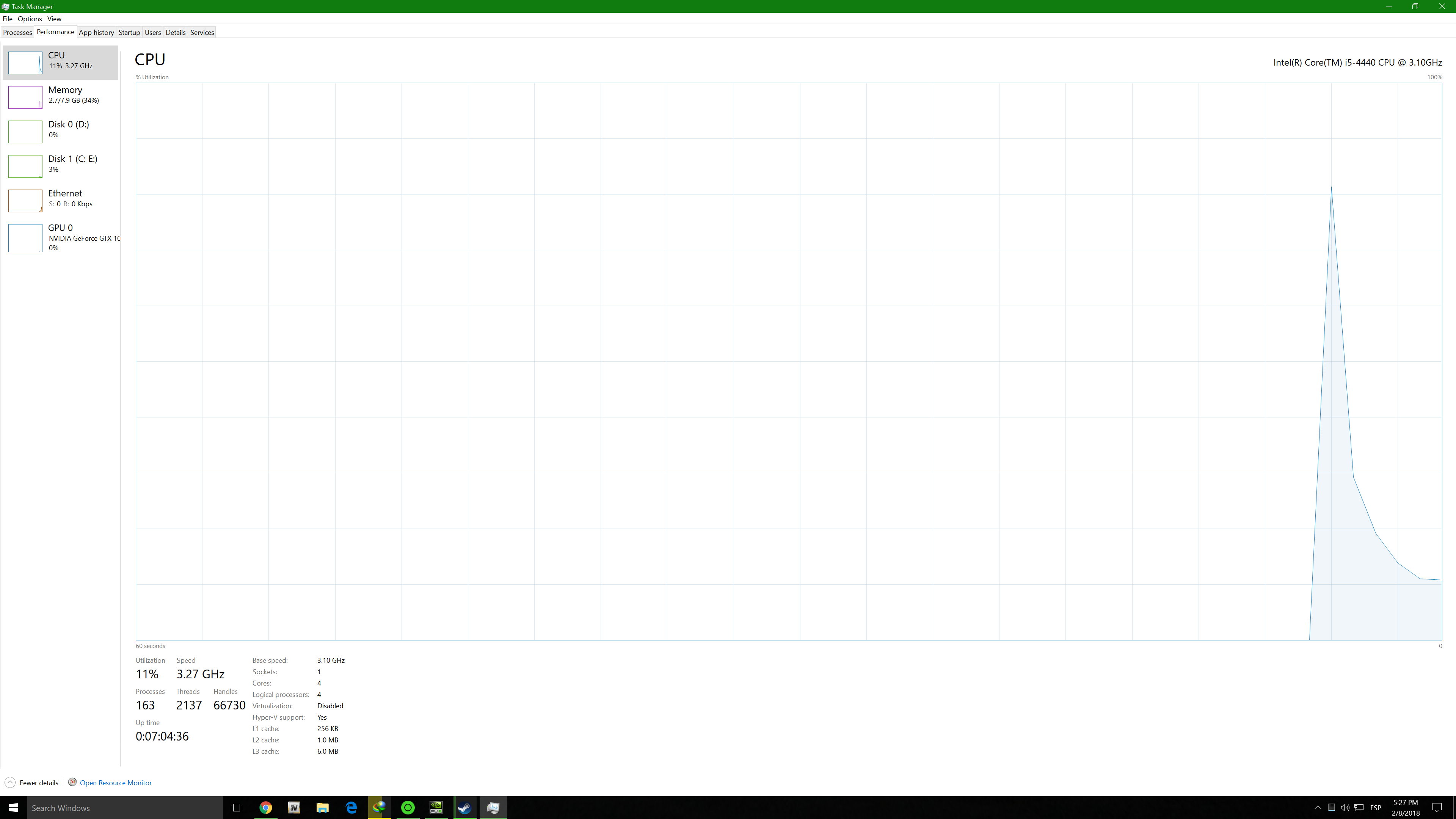Open the Options menu
The image size is (1456, 819).
point(30,19)
